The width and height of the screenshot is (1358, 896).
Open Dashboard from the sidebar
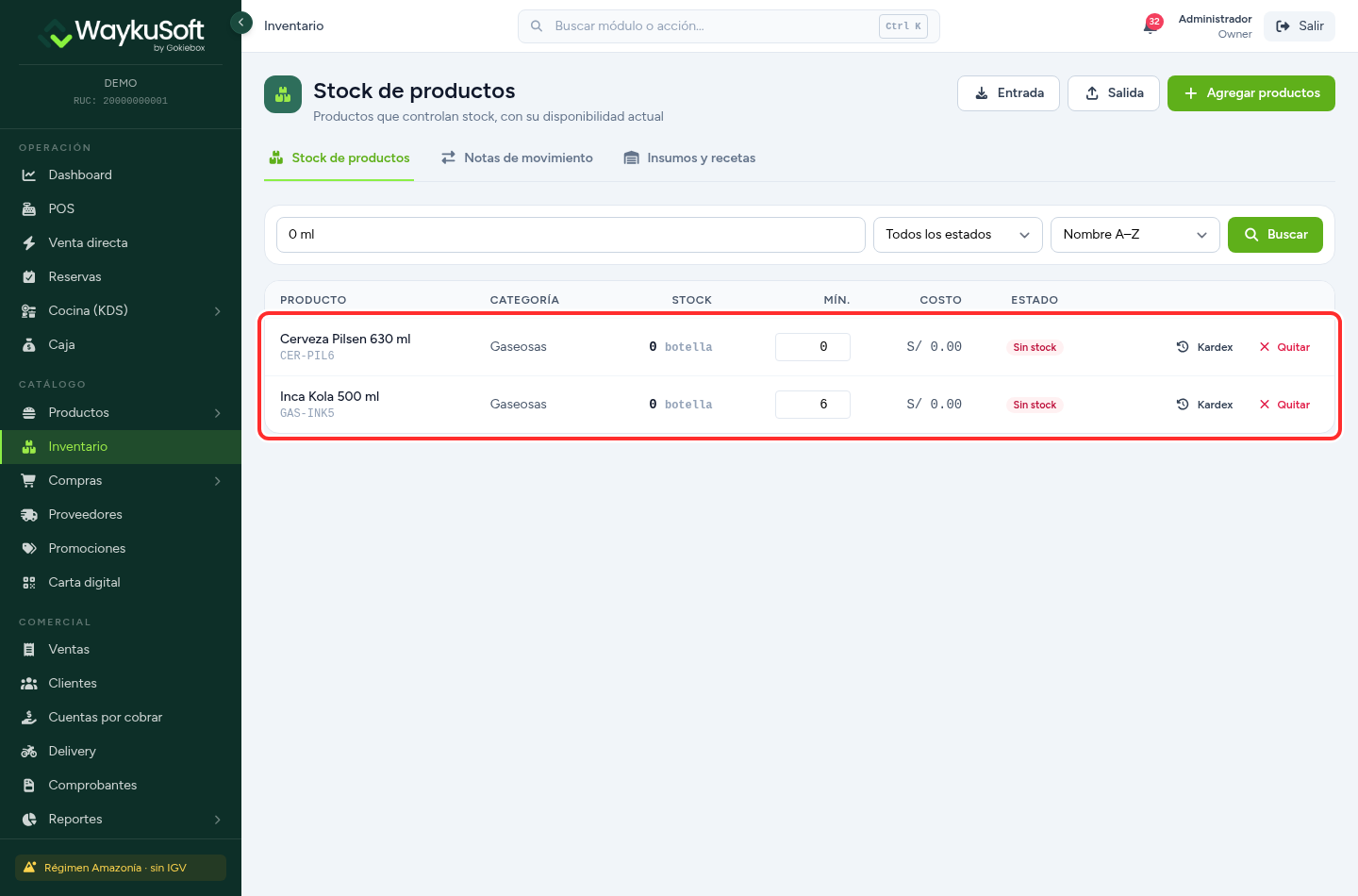pos(121,174)
